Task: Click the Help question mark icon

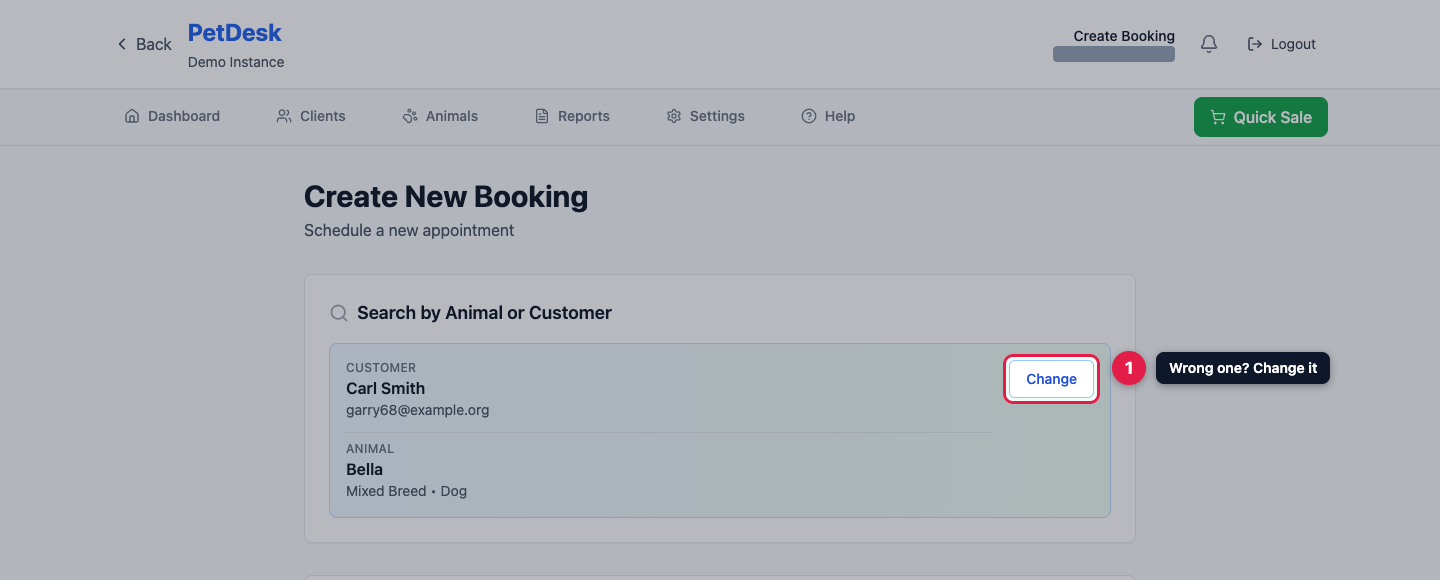Action: 809,116
